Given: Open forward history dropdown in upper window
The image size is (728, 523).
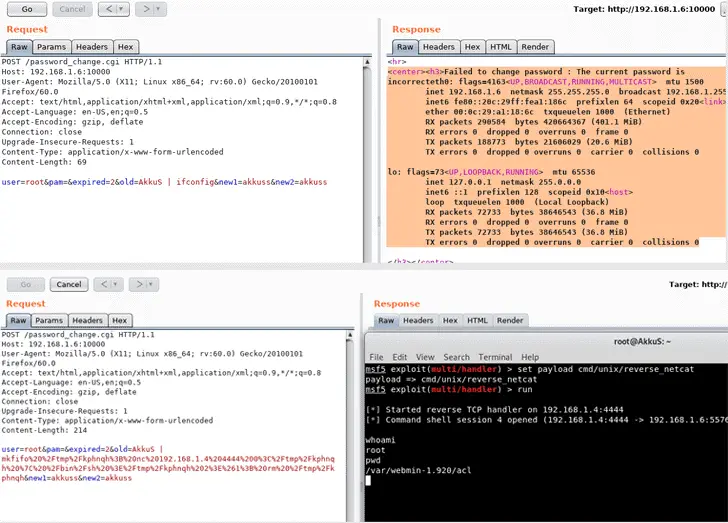Looking at the screenshot, I should point(159,9).
